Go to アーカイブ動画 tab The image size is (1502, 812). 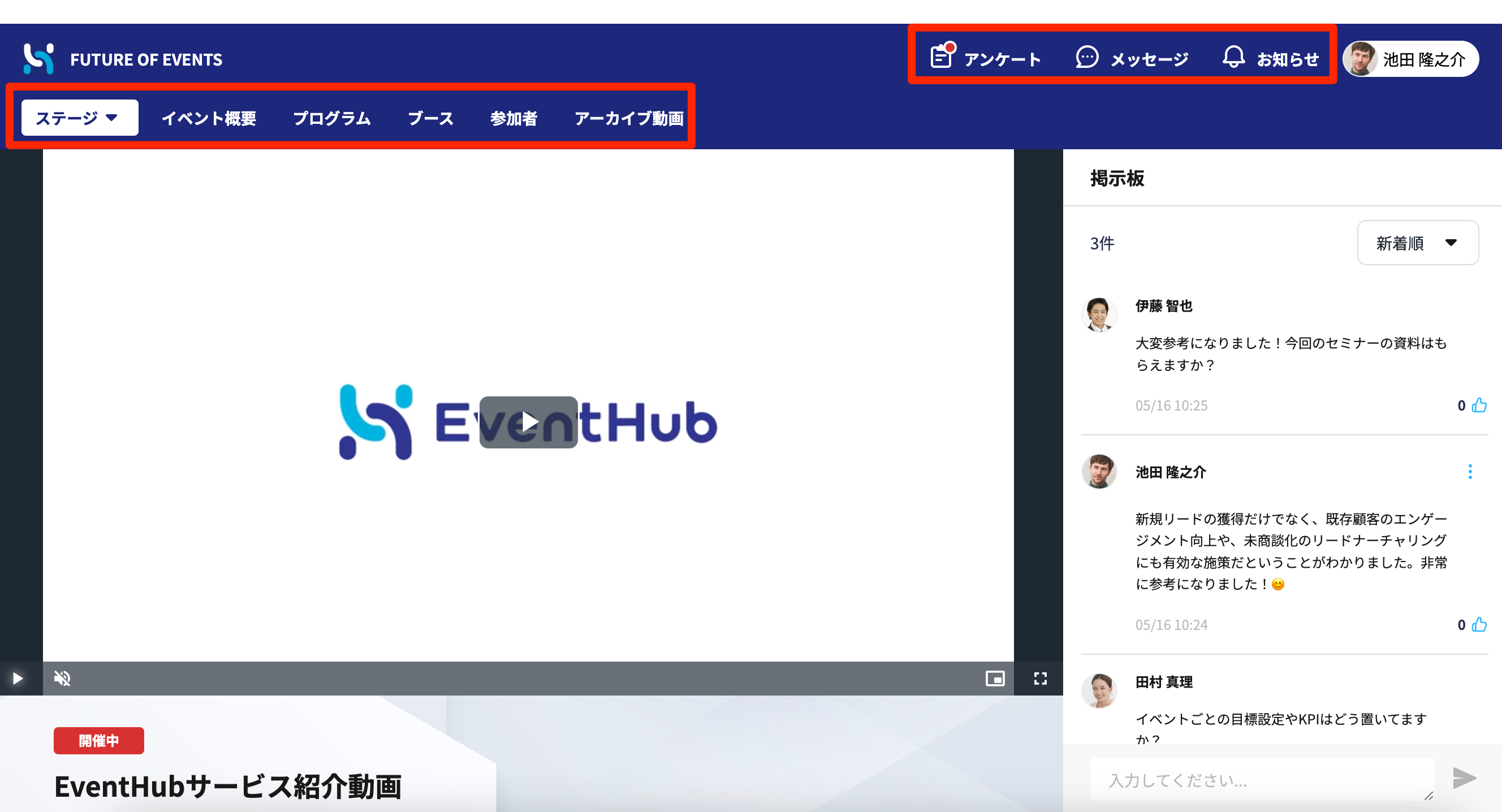tap(628, 118)
